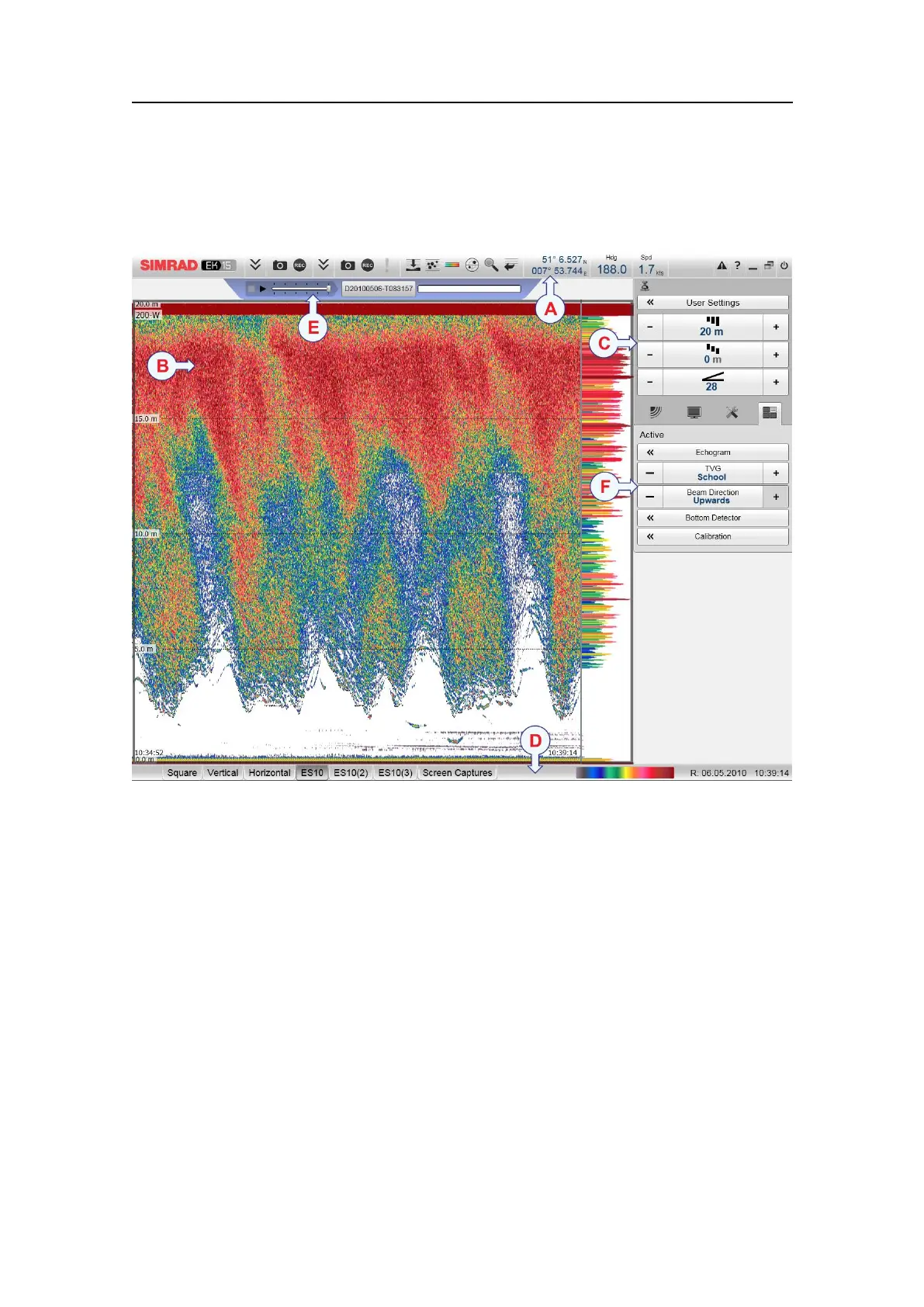Switch to the Active menu layout icon
924x1307 pixels.
(x=770, y=413)
